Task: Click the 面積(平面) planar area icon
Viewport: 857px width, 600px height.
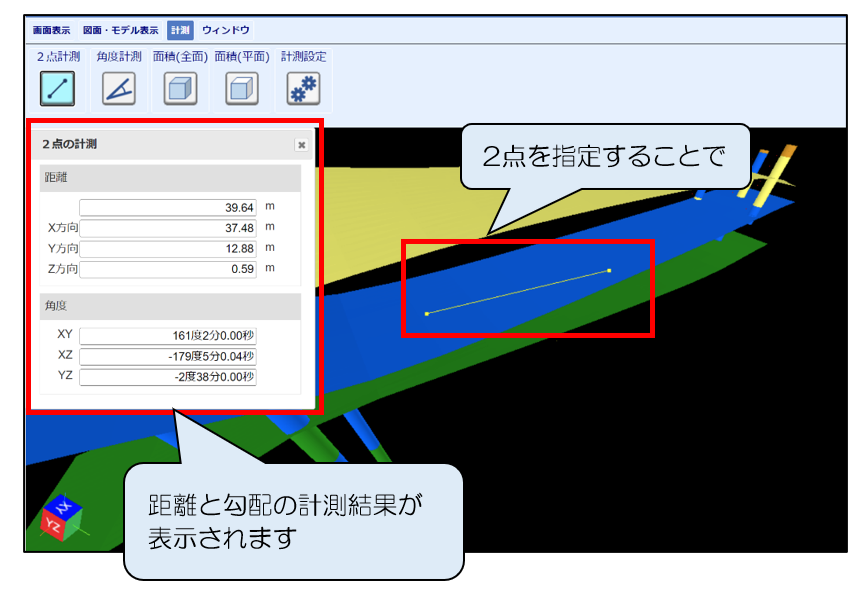Action: (241, 89)
